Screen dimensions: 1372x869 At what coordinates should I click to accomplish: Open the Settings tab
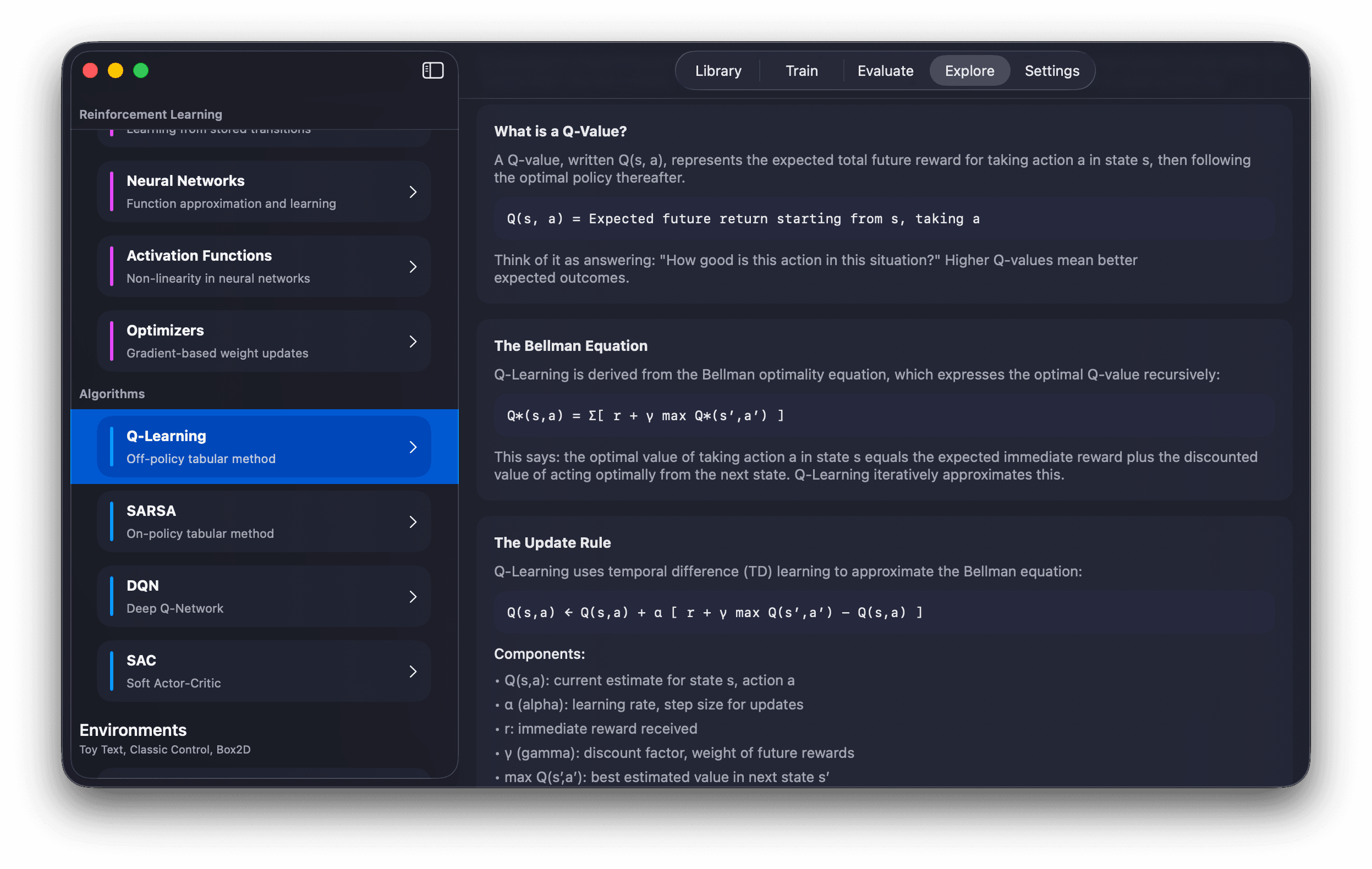pos(1051,70)
